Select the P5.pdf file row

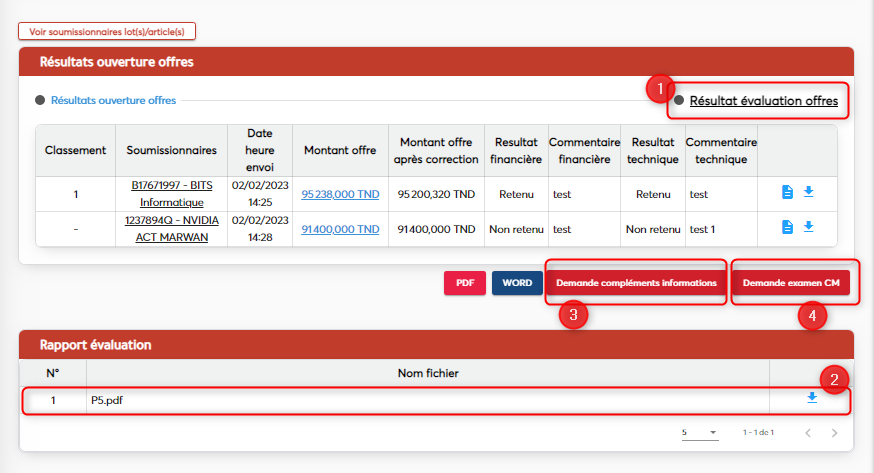[400, 400]
